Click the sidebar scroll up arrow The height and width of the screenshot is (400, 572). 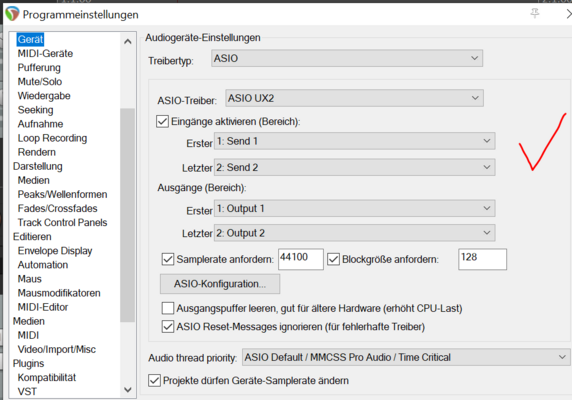[x=128, y=42]
